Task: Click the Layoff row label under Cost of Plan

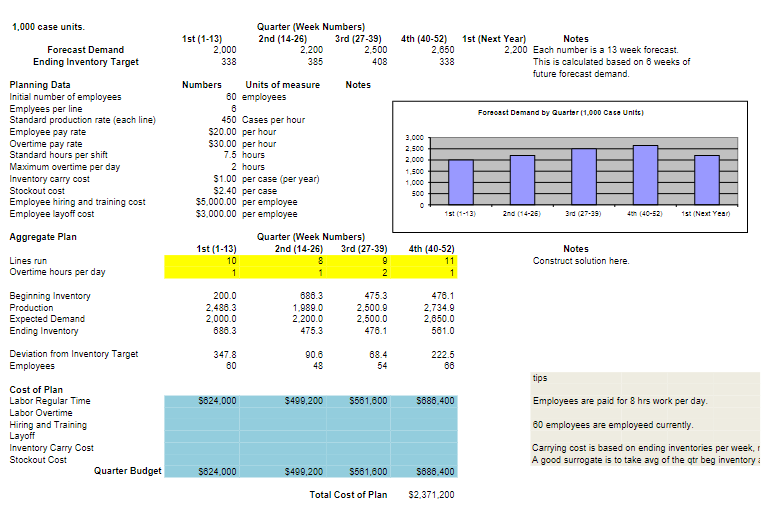Action: [22, 436]
